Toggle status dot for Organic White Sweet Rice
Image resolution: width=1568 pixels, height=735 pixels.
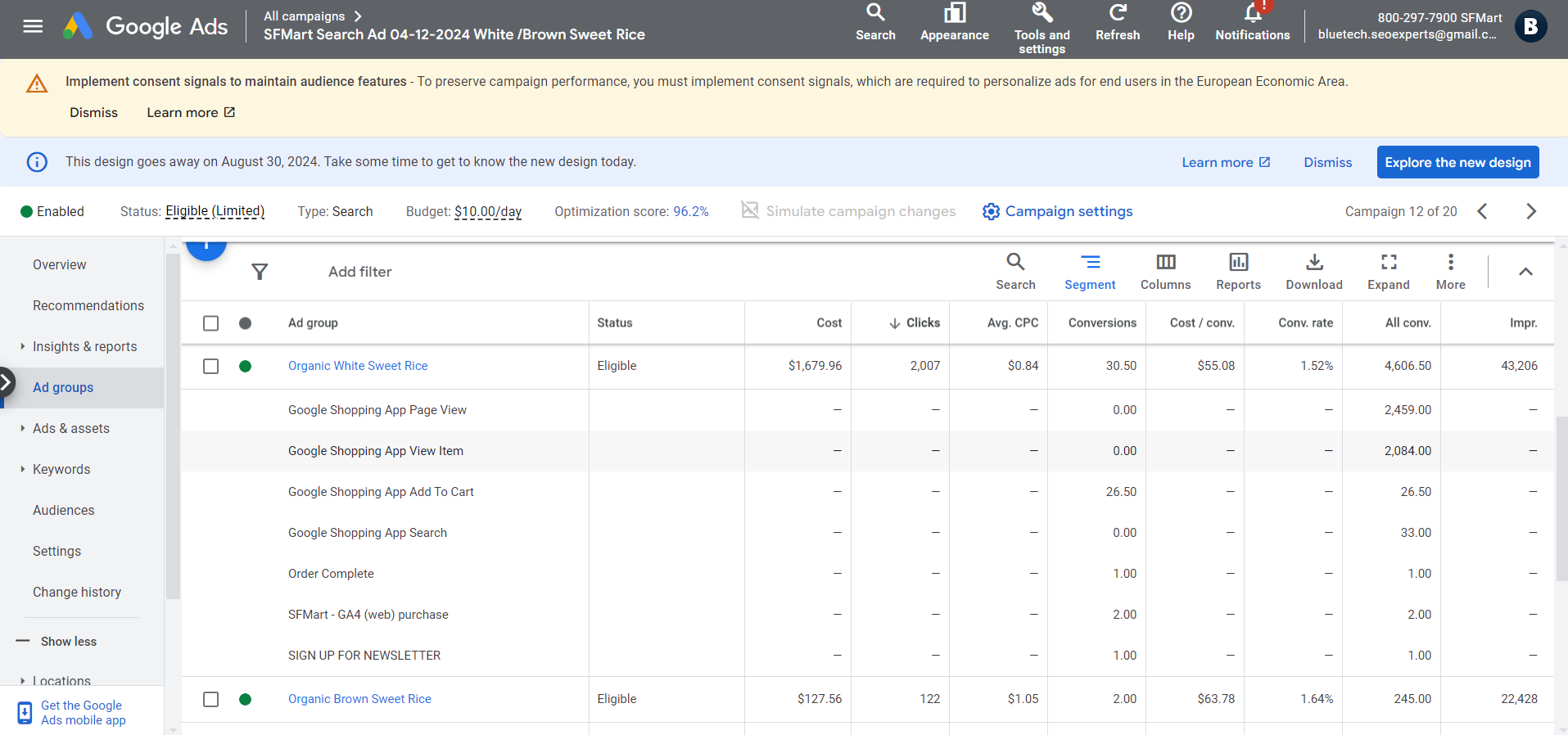(x=245, y=366)
